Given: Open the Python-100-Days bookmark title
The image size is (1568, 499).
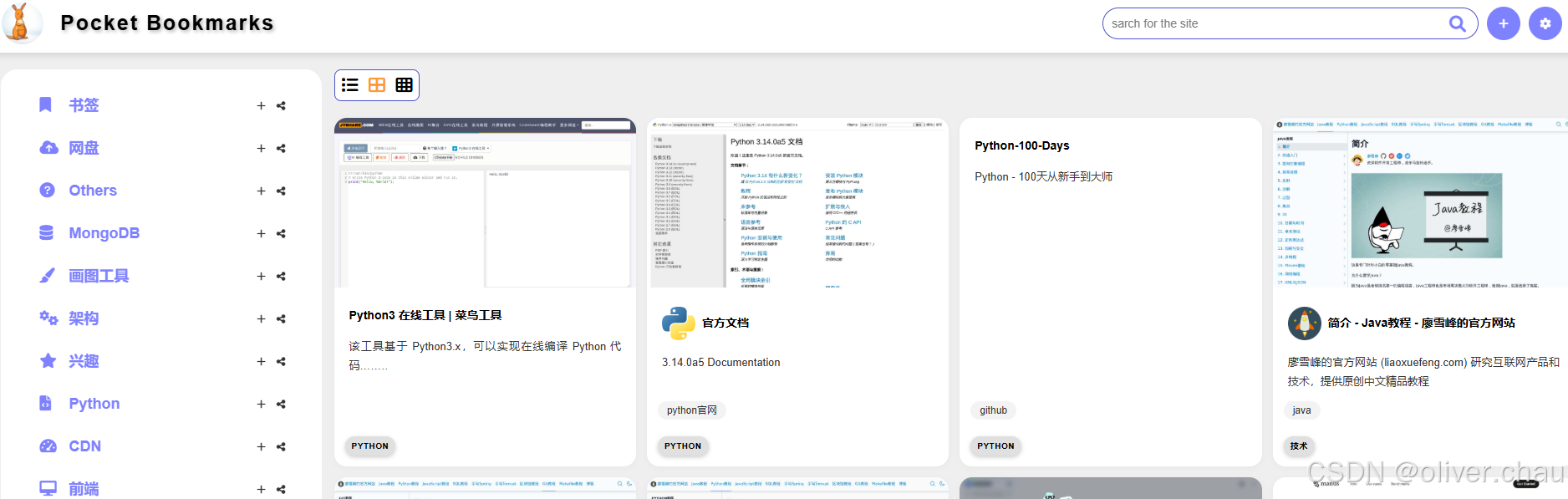Looking at the screenshot, I should [x=1021, y=145].
